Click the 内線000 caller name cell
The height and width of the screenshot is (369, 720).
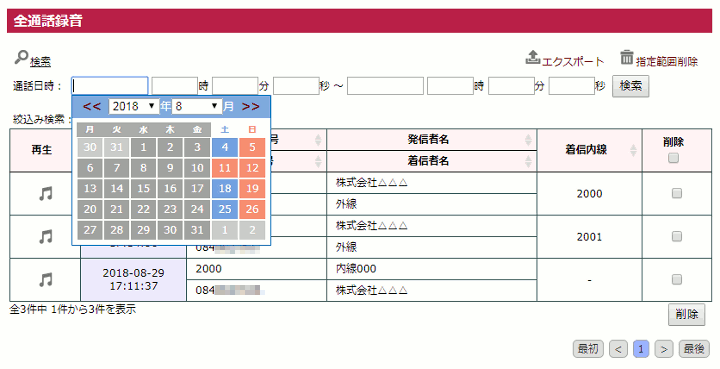[x=432, y=269]
